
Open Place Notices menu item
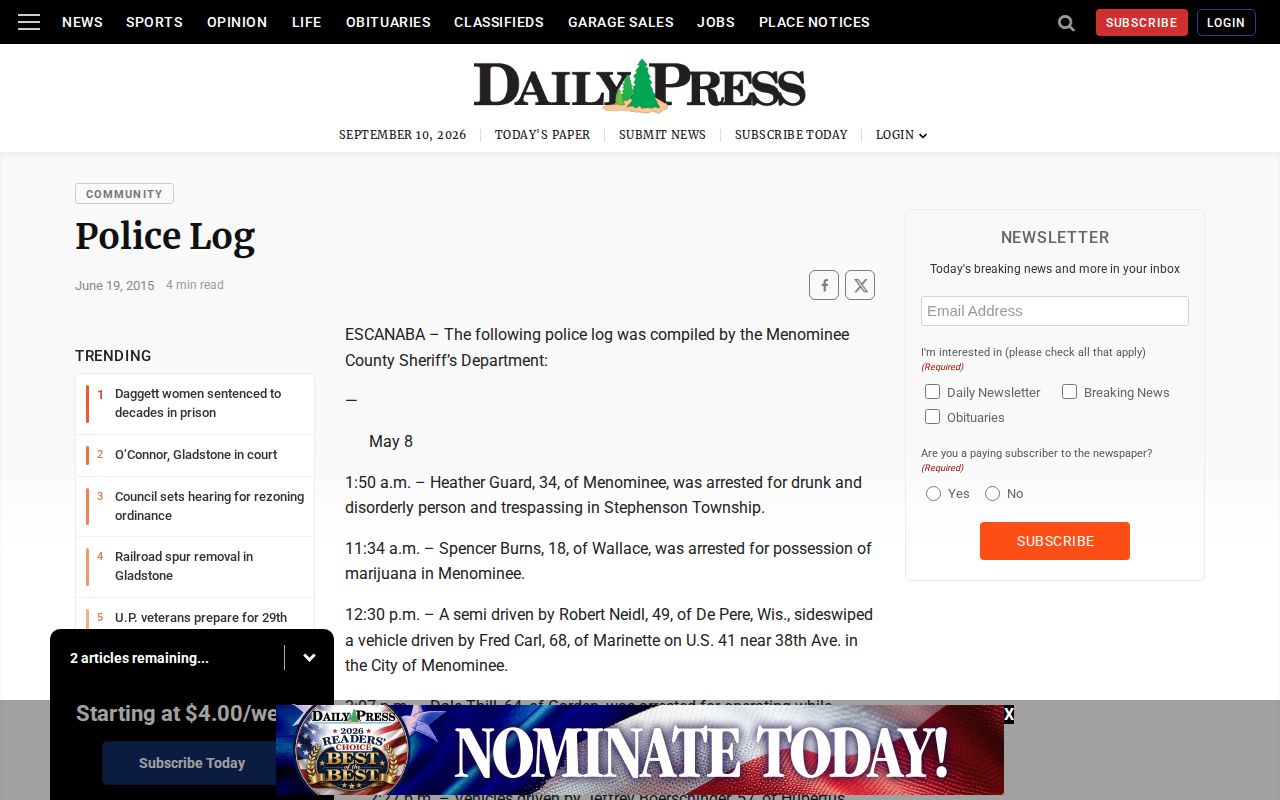814,22
